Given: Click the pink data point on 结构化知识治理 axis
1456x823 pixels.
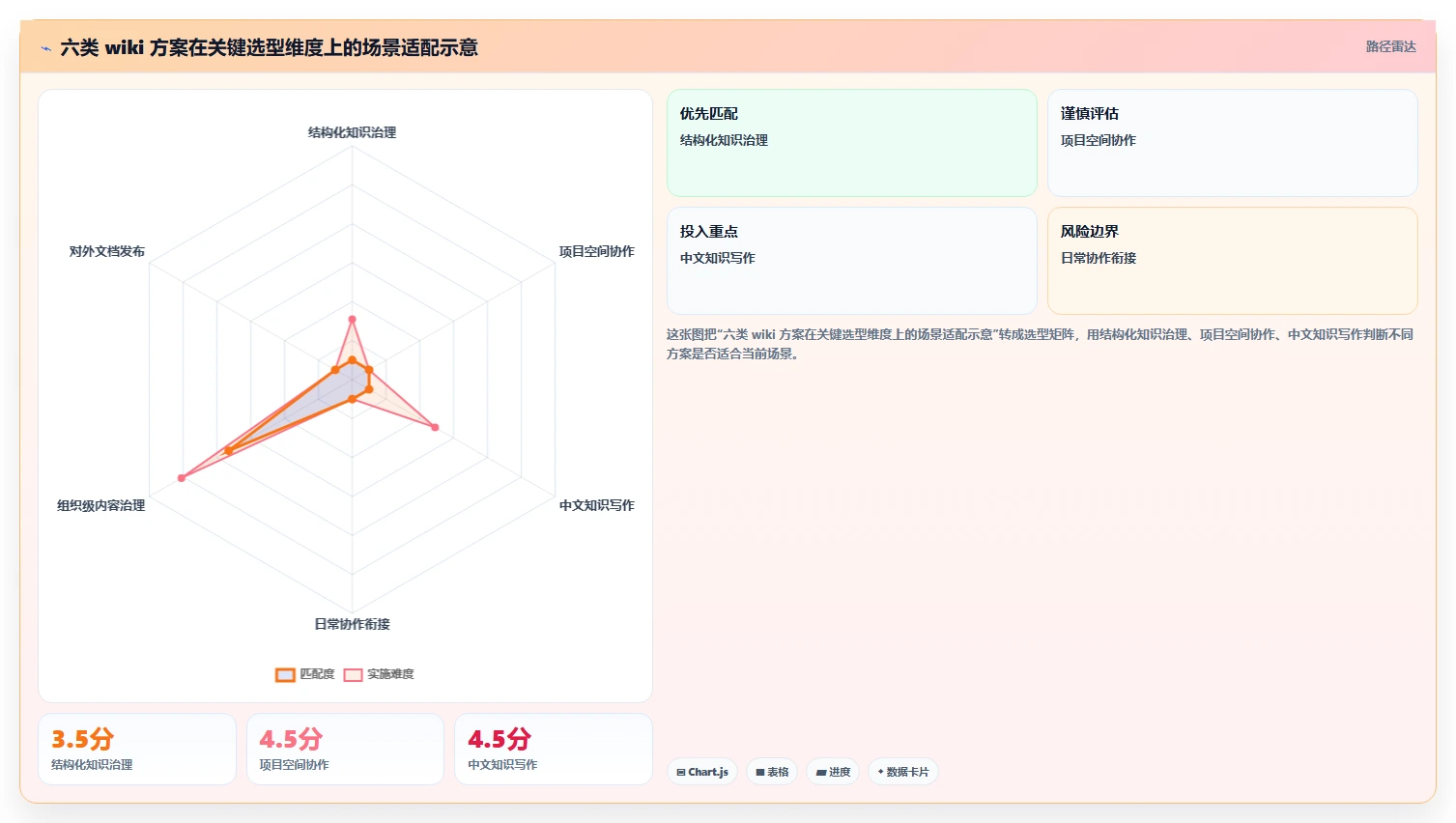Looking at the screenshot, I should 352,319.
